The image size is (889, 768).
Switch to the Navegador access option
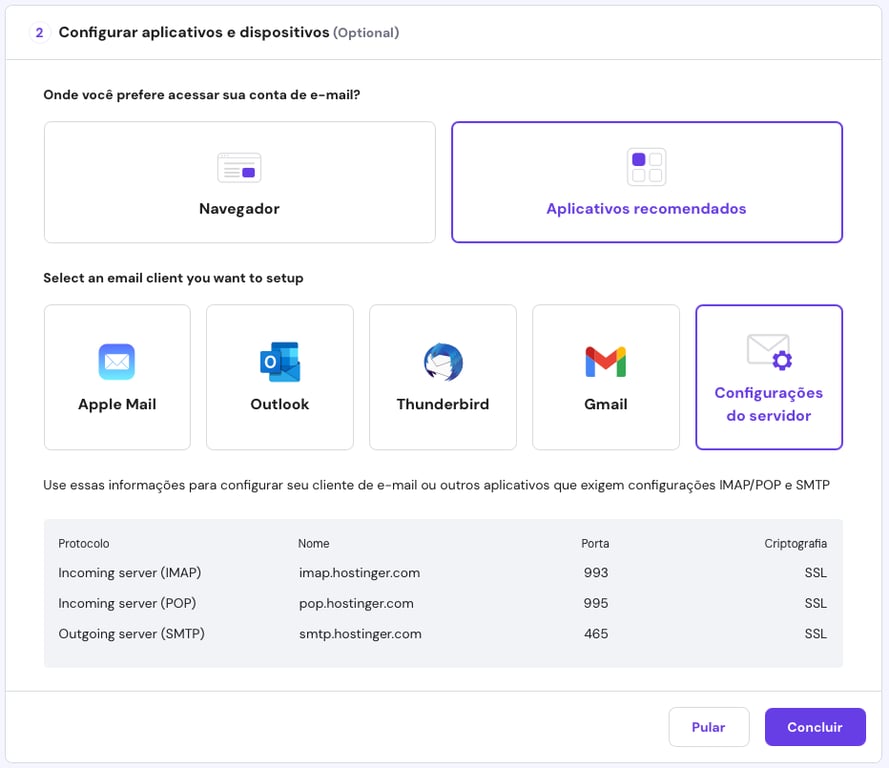239,182
